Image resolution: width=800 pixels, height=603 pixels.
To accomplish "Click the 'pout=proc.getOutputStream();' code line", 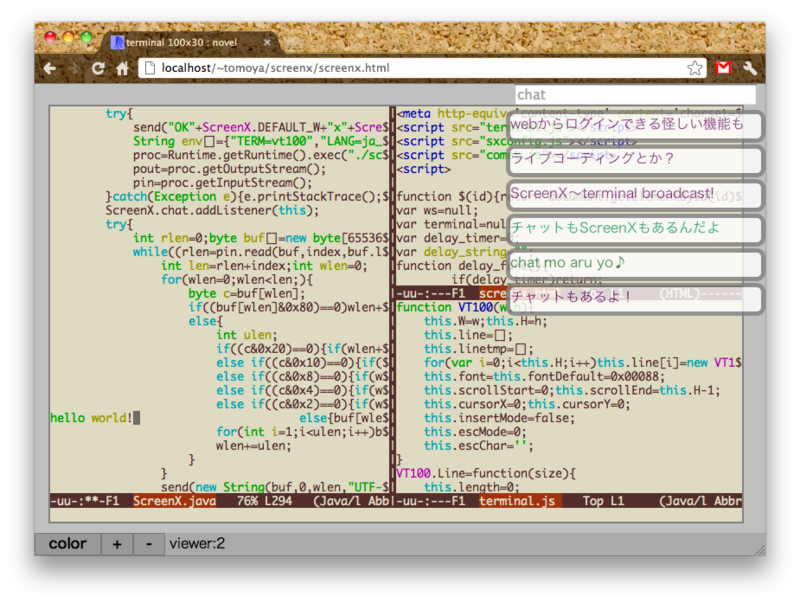I will tap(230, 169).
